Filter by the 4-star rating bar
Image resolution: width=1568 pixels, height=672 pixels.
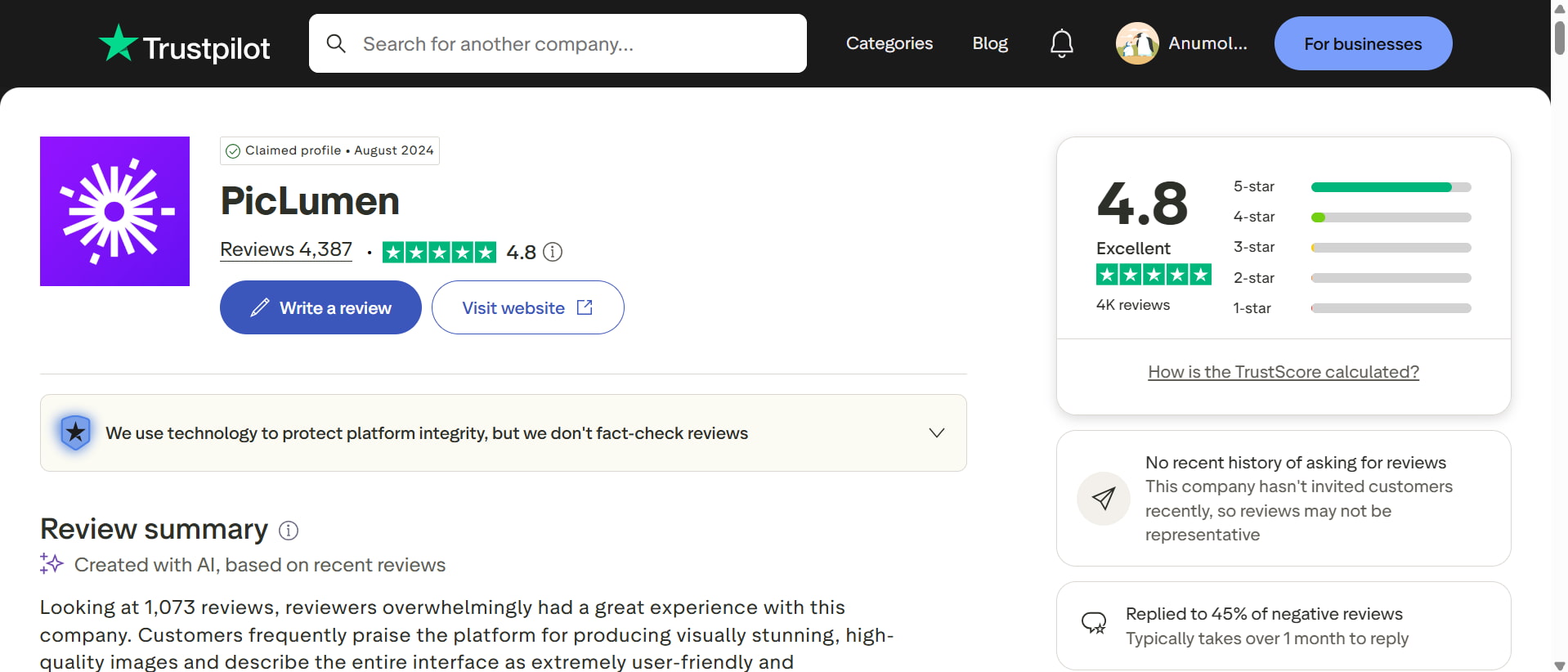(x=1391, y=217)
